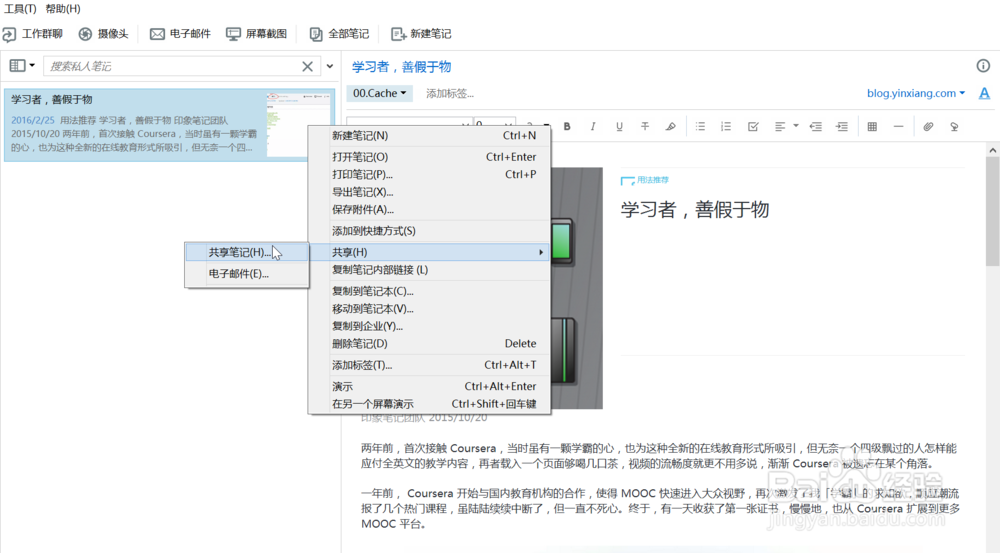This screenshot has height=553, width=1000.
Task: Choose 移动到笔记本(V) entry
Action: 429,309
